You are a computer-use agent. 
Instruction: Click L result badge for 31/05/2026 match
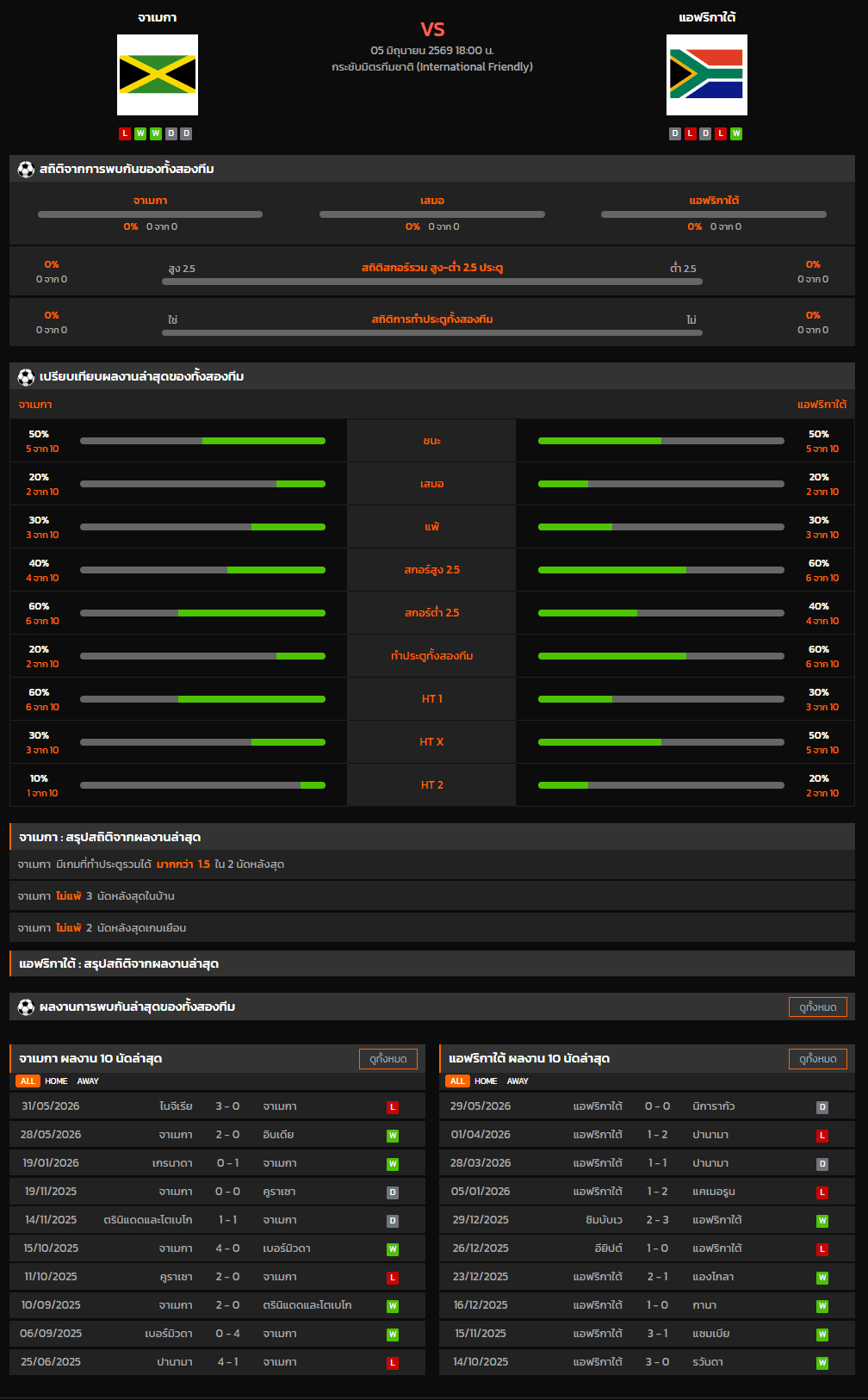[393, 1107]
